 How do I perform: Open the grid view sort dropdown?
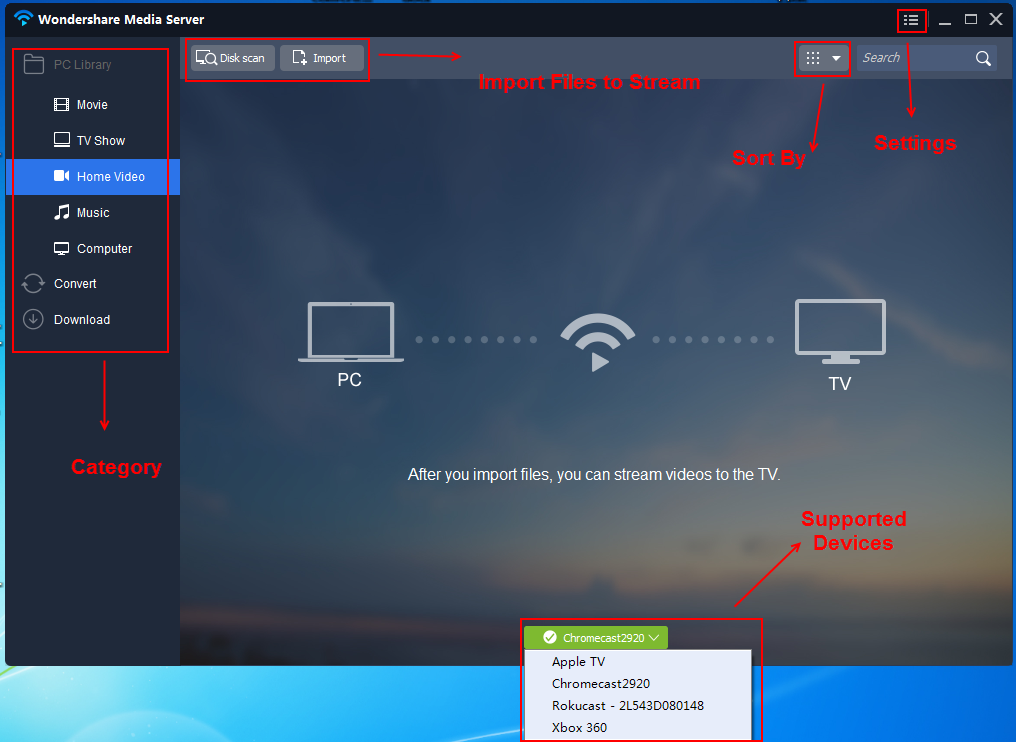tap(823, 58)
